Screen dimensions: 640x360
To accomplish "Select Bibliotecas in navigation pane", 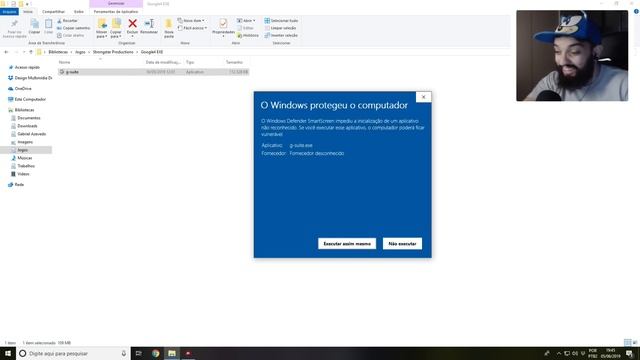I will [21, 110].
